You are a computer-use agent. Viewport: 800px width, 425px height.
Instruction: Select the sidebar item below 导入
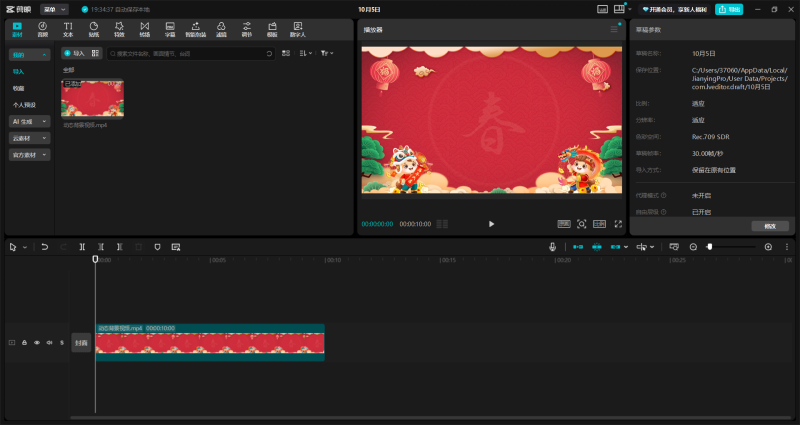click(18, 88)
